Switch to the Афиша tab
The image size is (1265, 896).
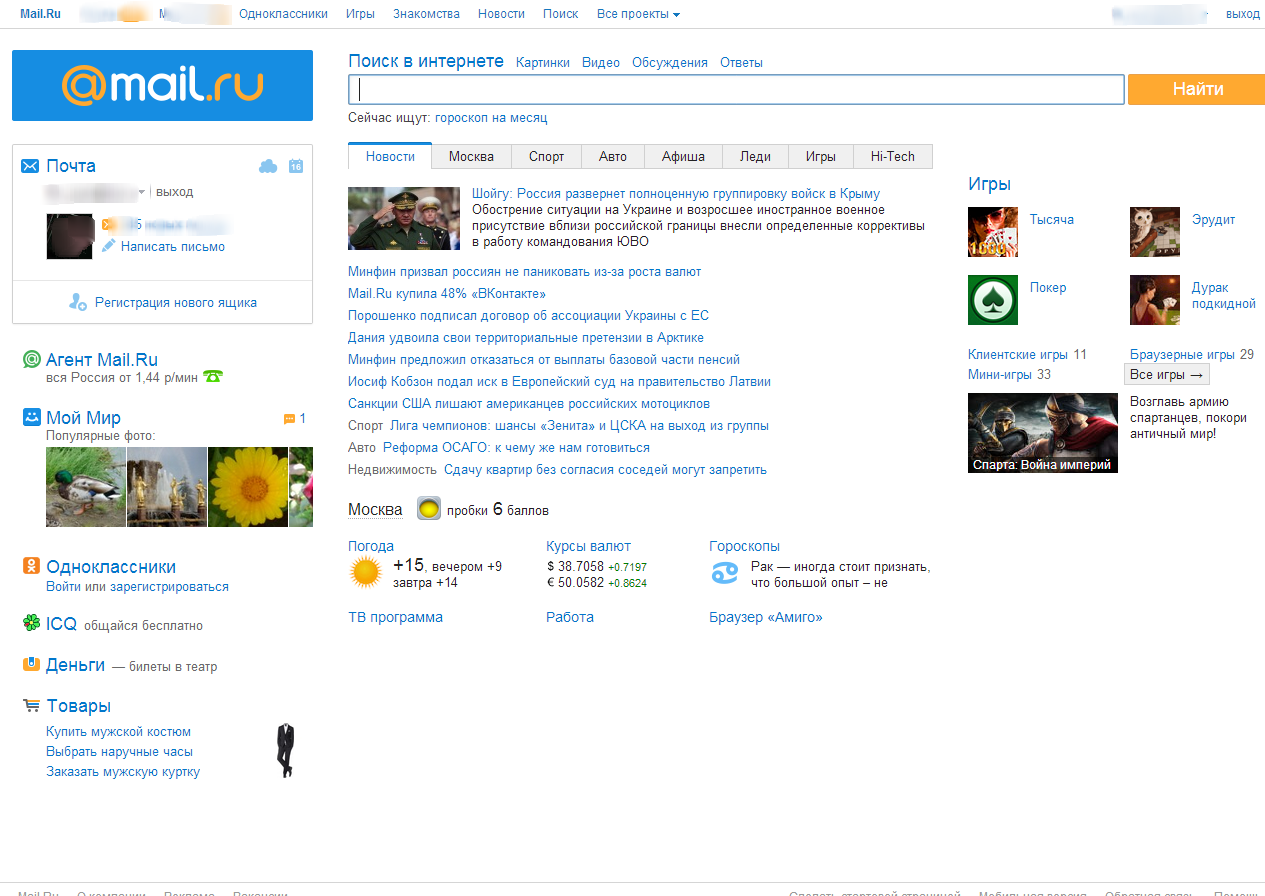683,156
